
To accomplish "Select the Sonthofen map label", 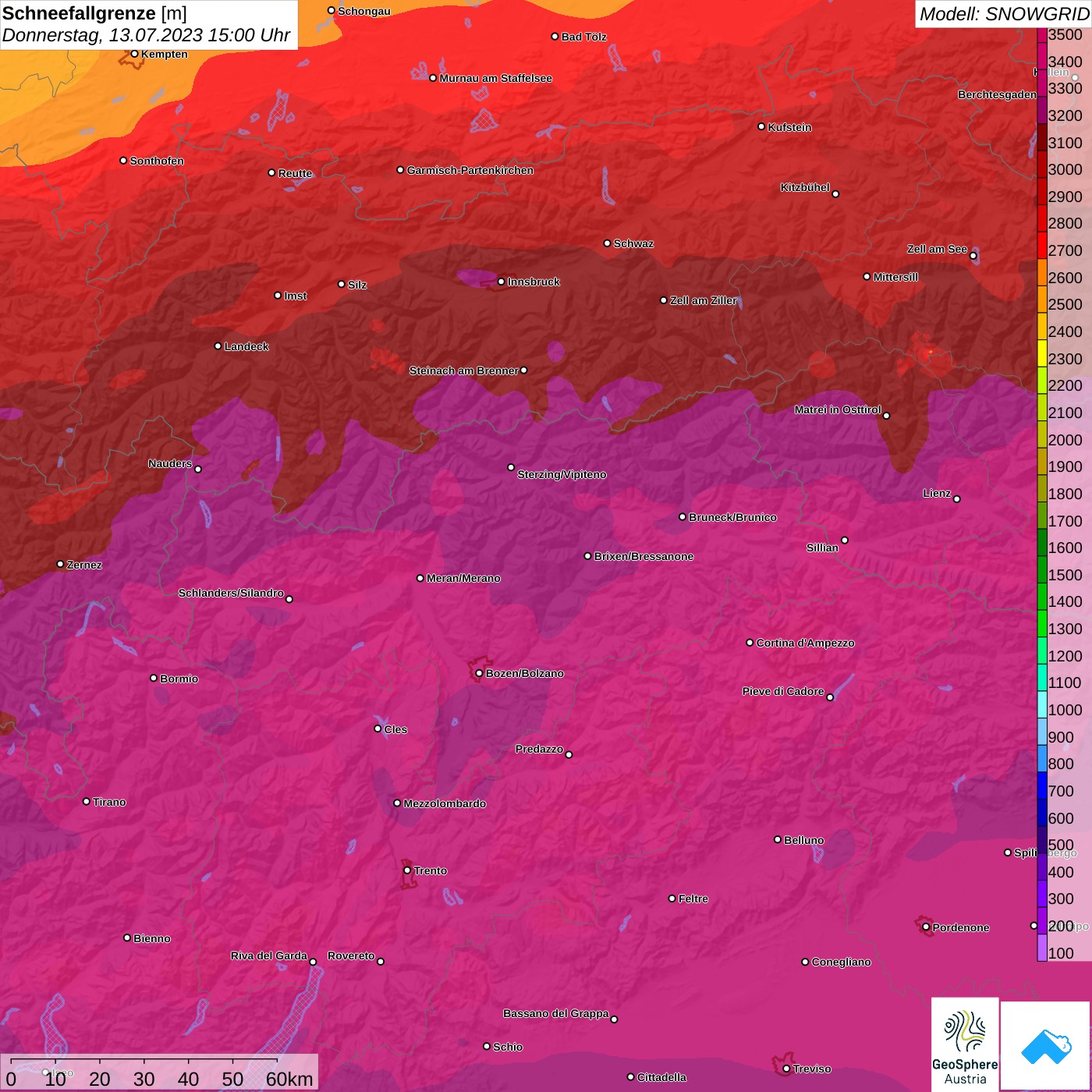I will [x=157, y=161].
